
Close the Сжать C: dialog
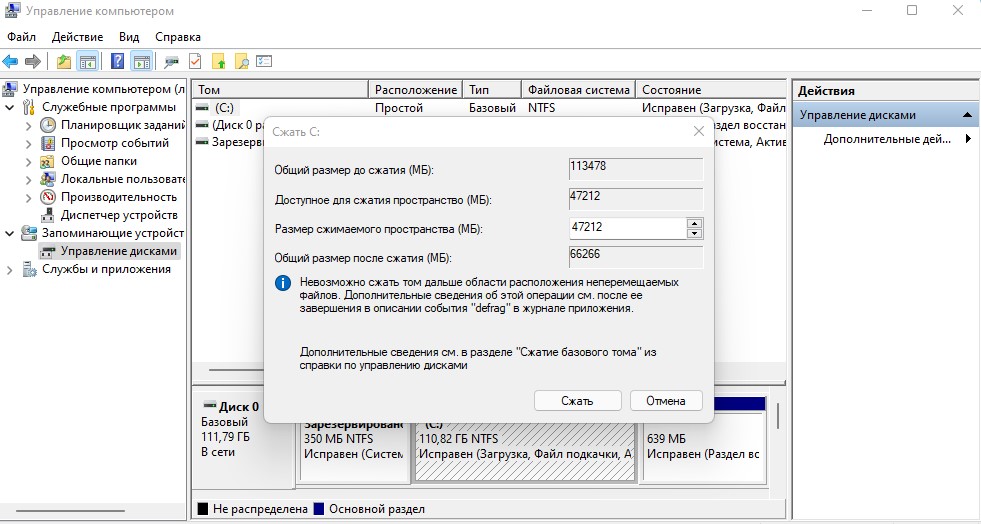[x=699, y=131]
